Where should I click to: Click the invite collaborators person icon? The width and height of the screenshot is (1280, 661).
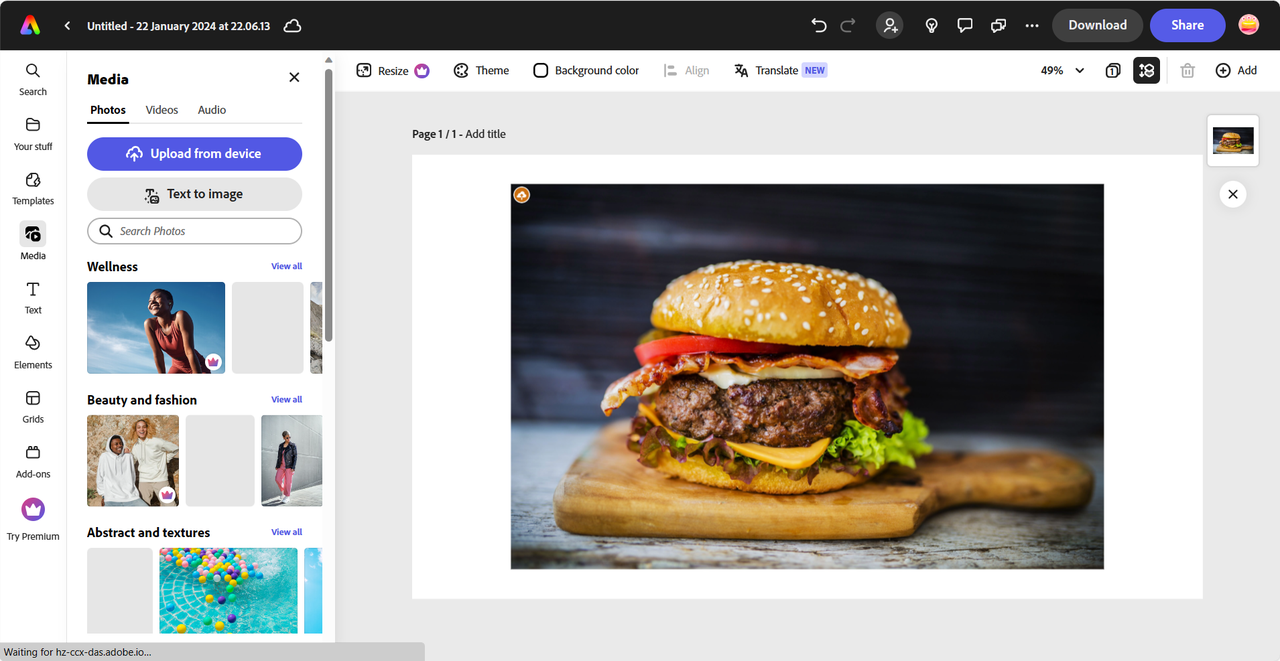(889, 26)
